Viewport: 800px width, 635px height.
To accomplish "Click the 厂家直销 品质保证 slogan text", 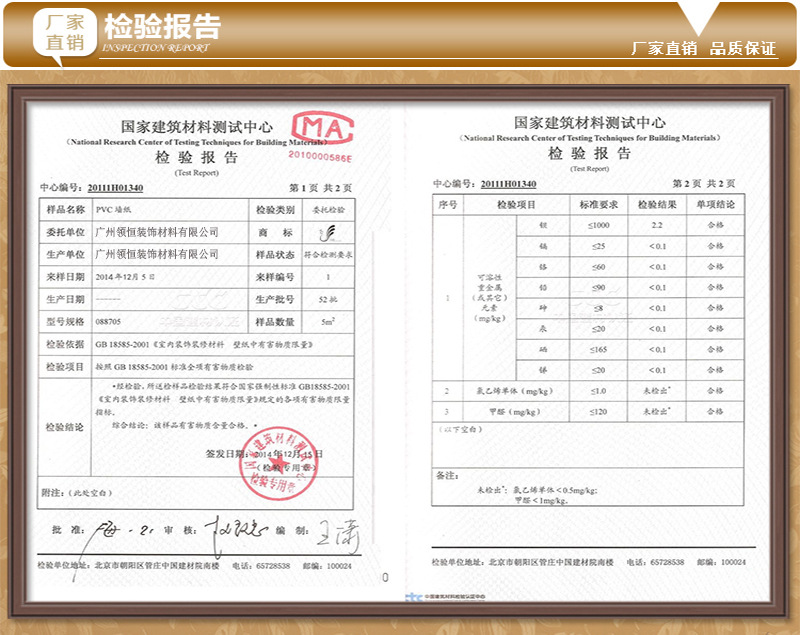I will 704,49.
